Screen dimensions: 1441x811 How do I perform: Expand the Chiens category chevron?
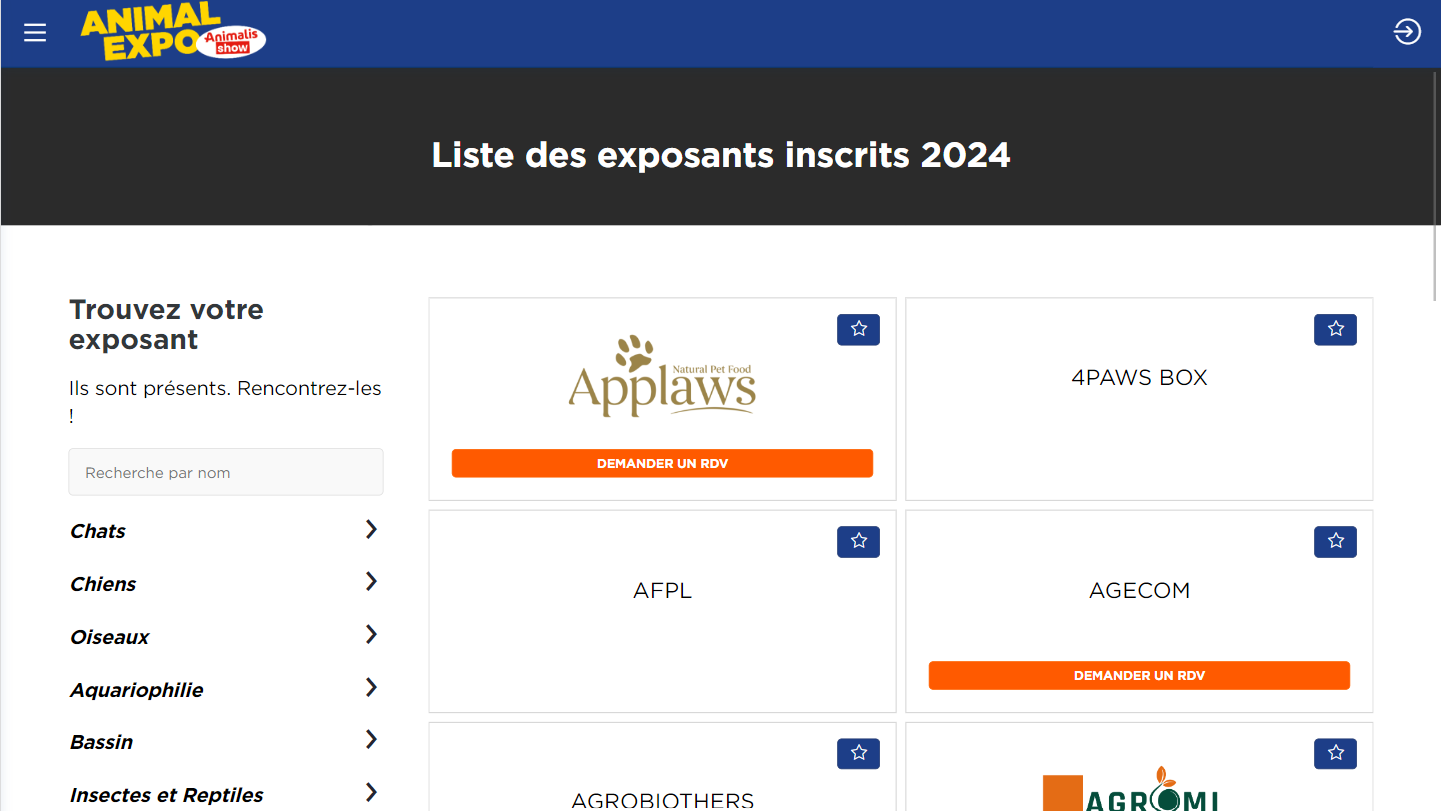[x=371, y=581]
